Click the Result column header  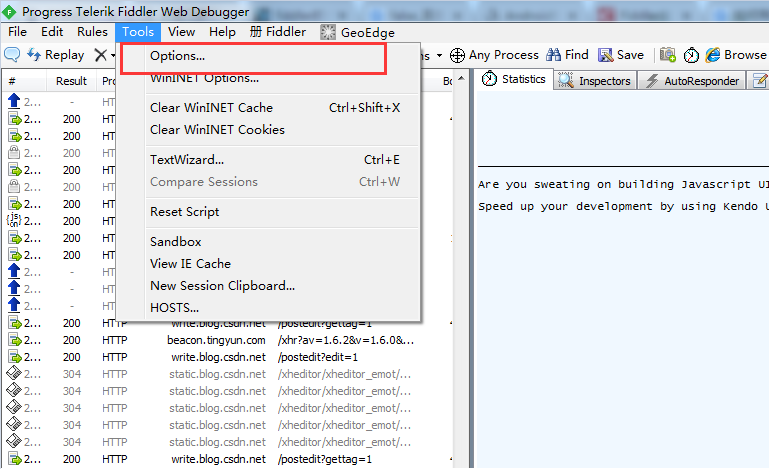click(71, 81)
